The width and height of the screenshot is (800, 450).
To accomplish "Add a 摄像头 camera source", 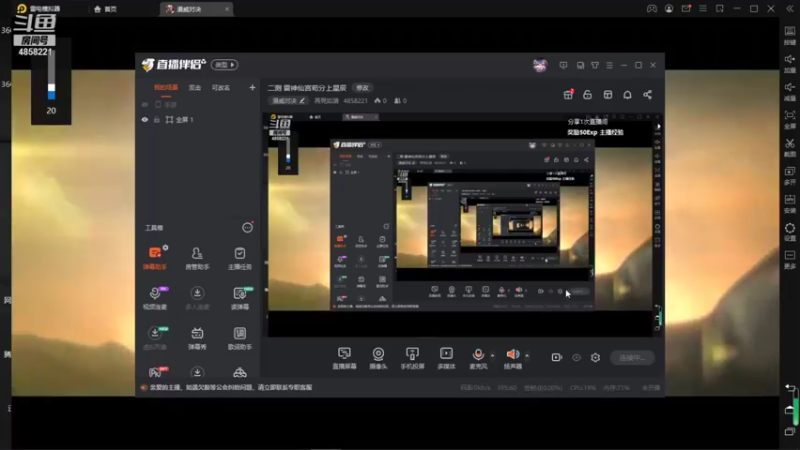I will (378, 358).
